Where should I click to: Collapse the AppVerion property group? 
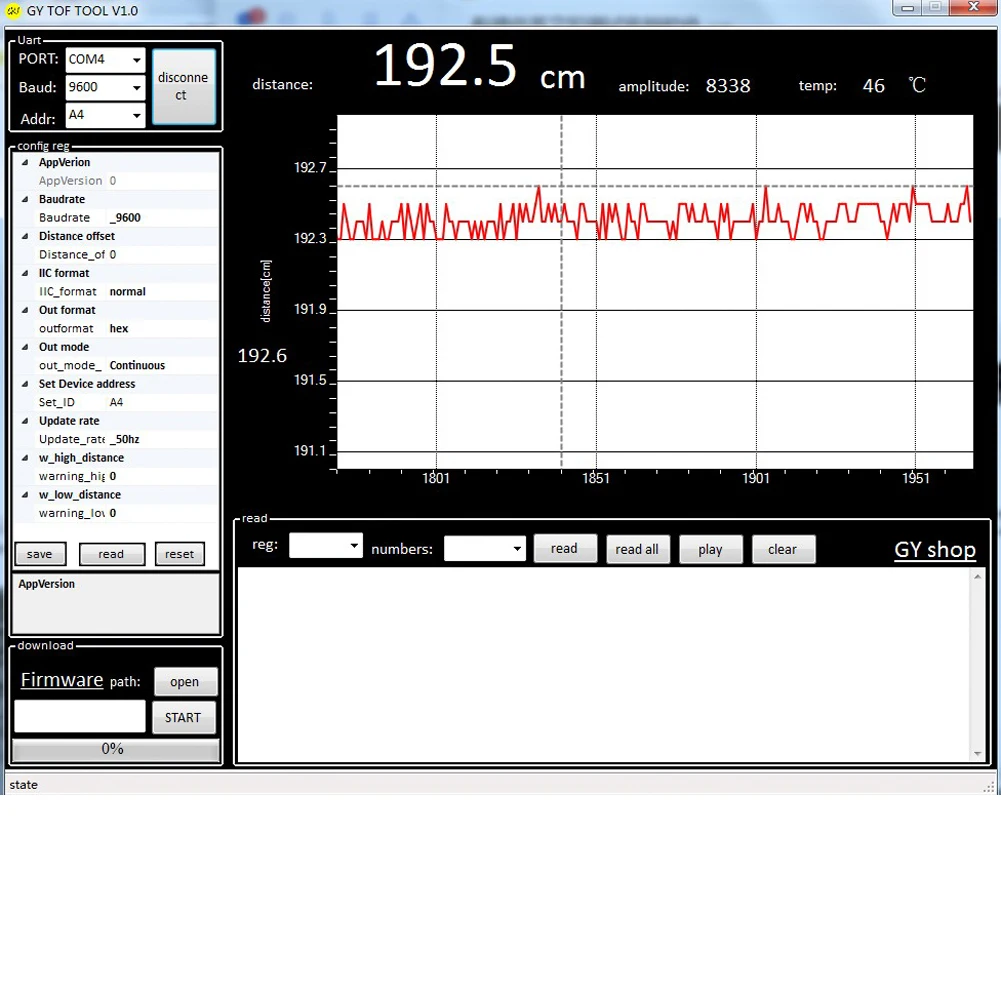point(25,162)
